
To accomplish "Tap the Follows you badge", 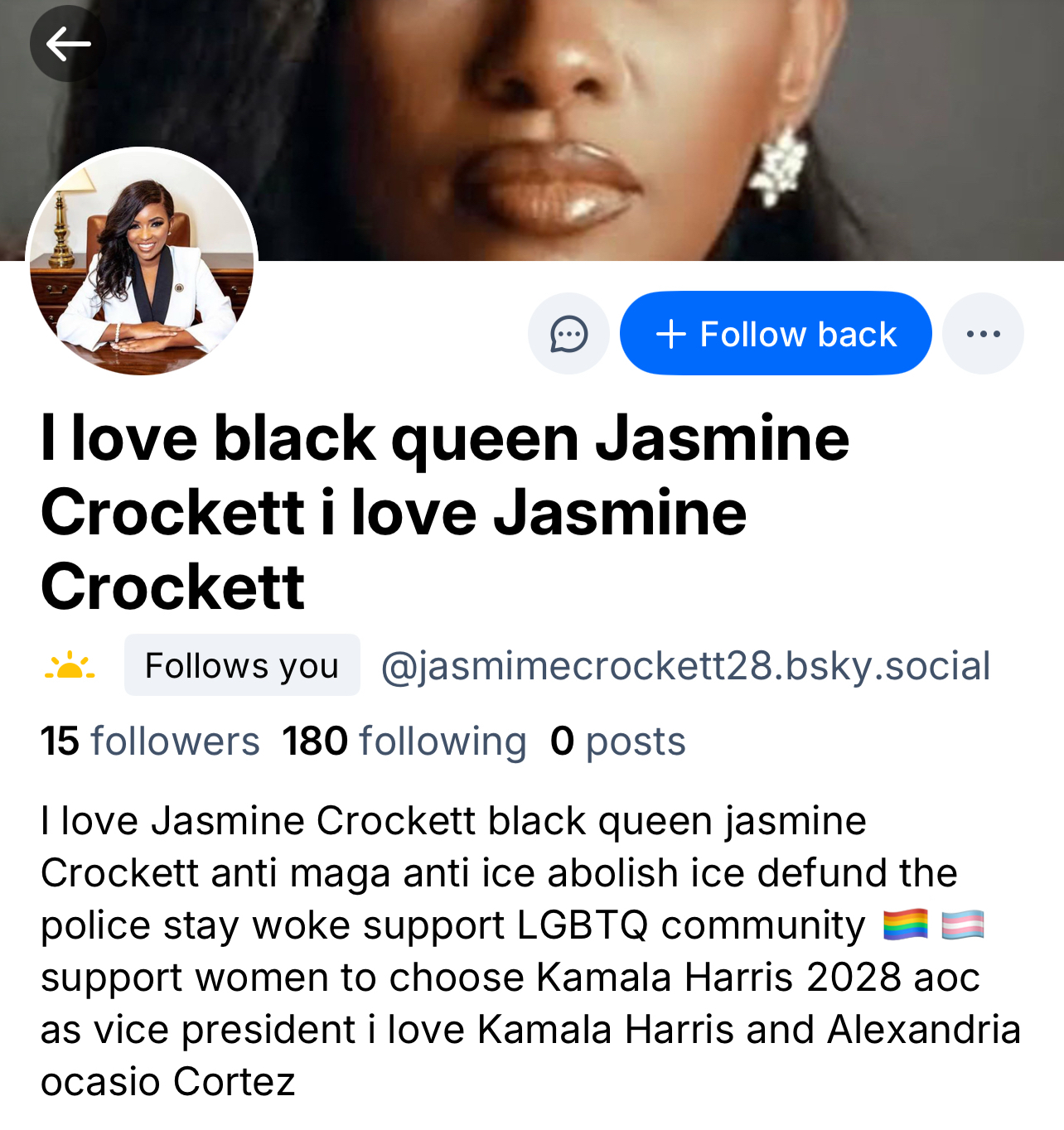I will tap(242, 665).
